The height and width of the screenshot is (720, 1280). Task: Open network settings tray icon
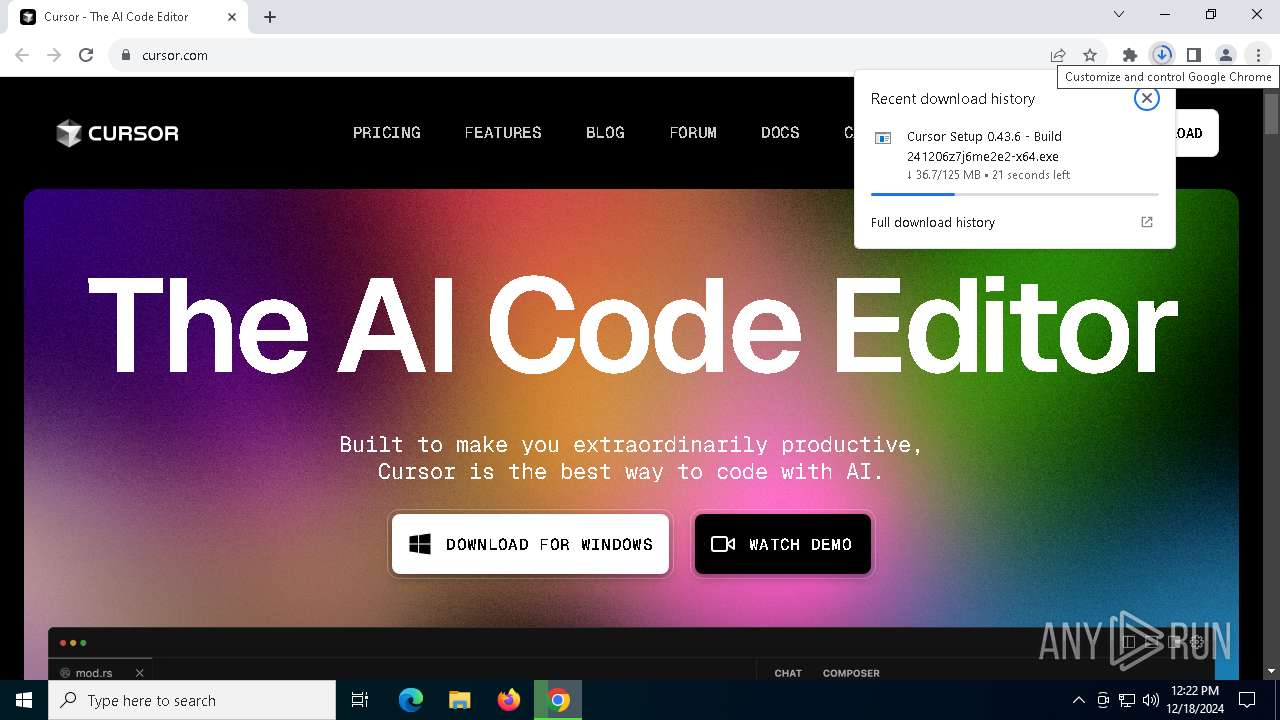pos(1127,700)
